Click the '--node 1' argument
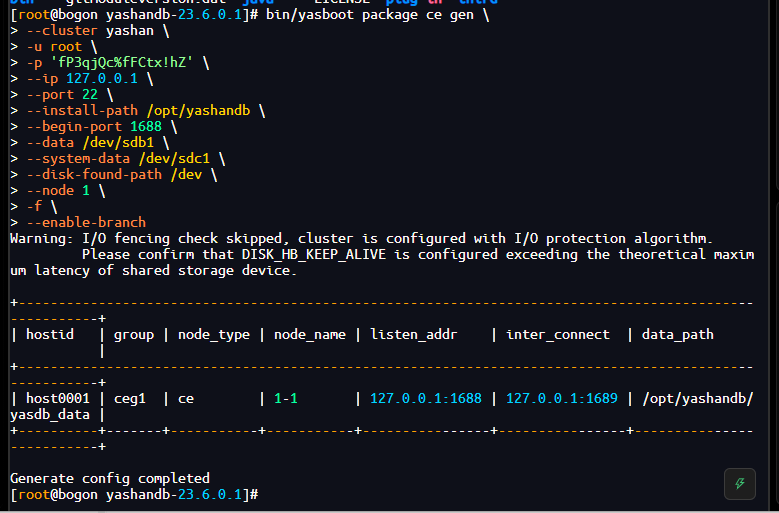The width and height of the screenshot is (779, 513). point(58,191)
